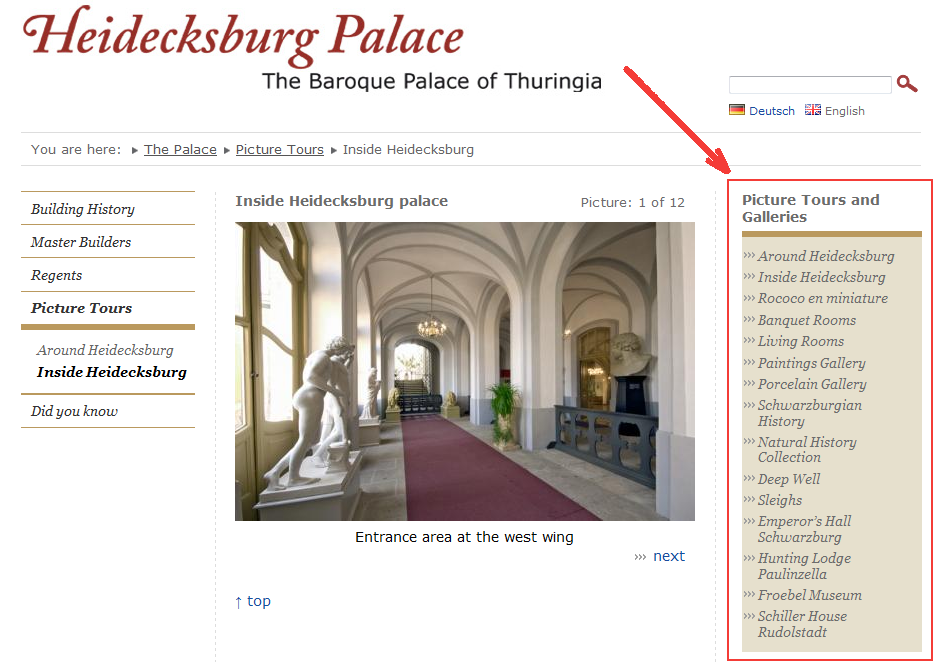The width and height of the screenshot is (948, 662).
Task: Click the chevrons before the next link
Action: (x=640, y=557)
